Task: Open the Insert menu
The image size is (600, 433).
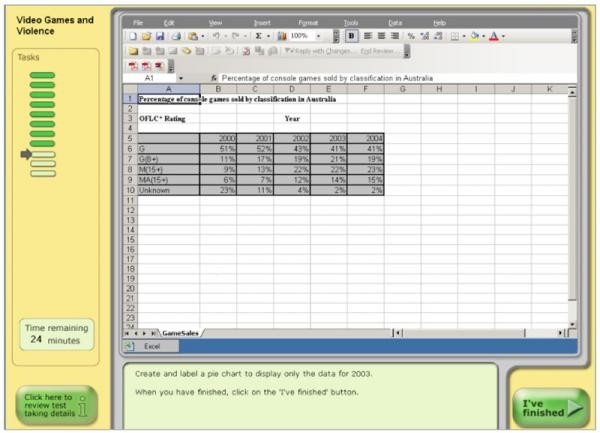Action: pyautogui.click(x=262, y=23)
